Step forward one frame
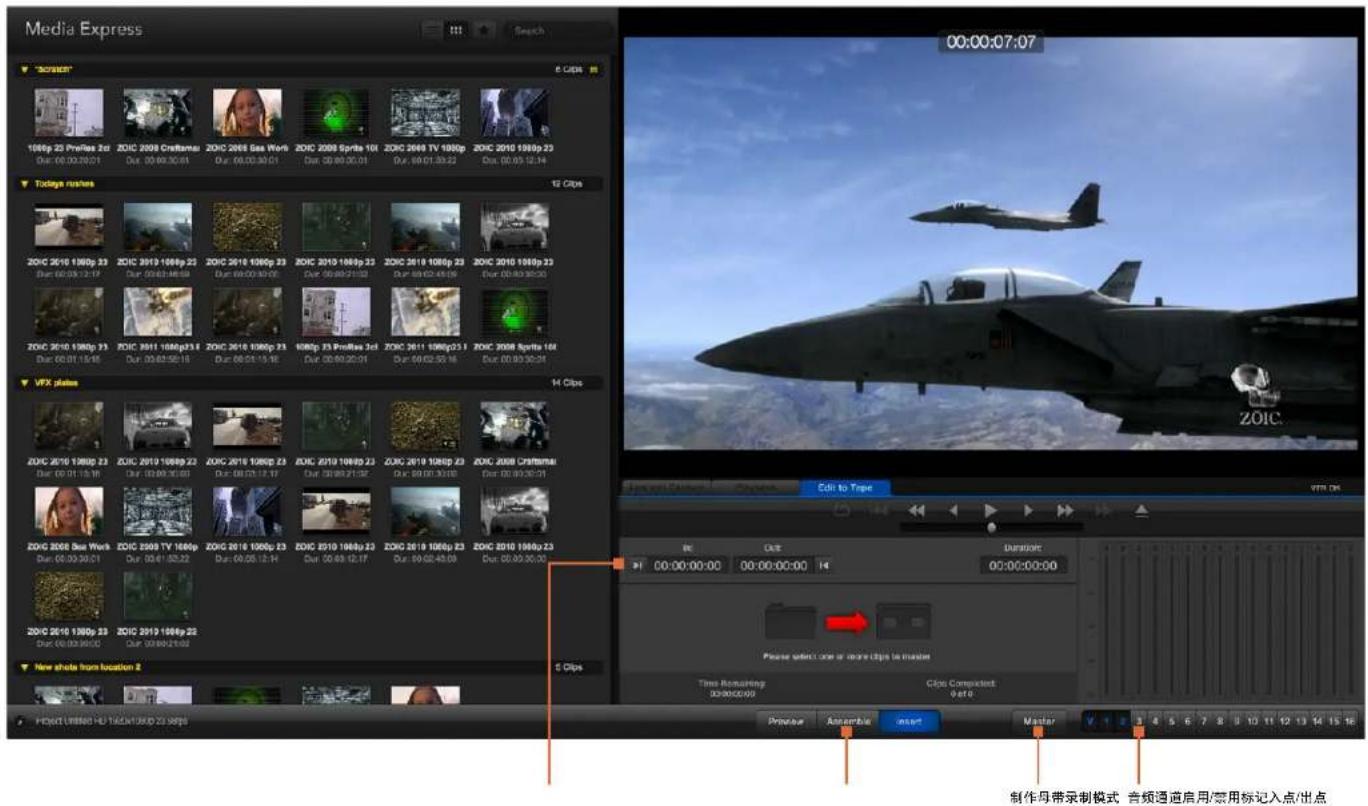 pyautogui.click(x=1028, y=510)
